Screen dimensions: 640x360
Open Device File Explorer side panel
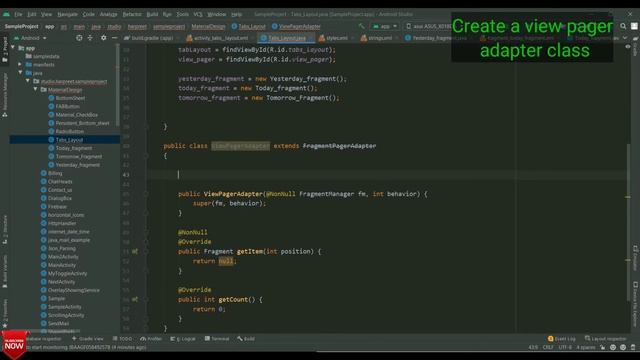coord(636,304)
